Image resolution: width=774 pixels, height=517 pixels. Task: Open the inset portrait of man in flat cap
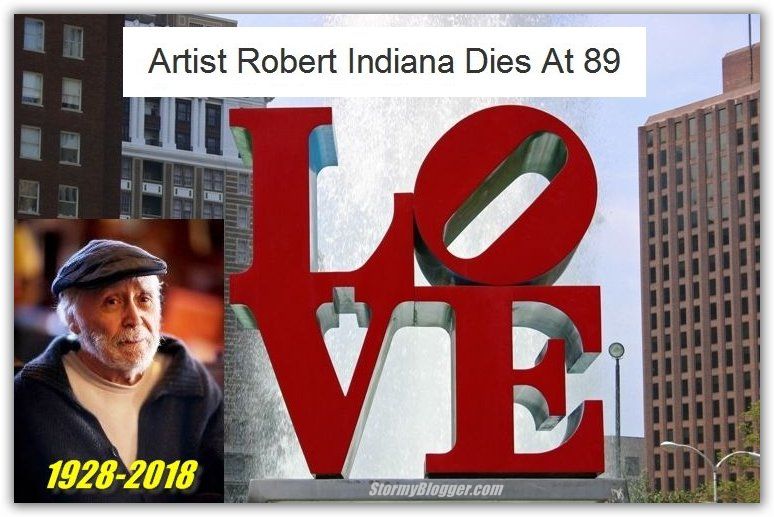pyautogui.click(x=119, y=361)
